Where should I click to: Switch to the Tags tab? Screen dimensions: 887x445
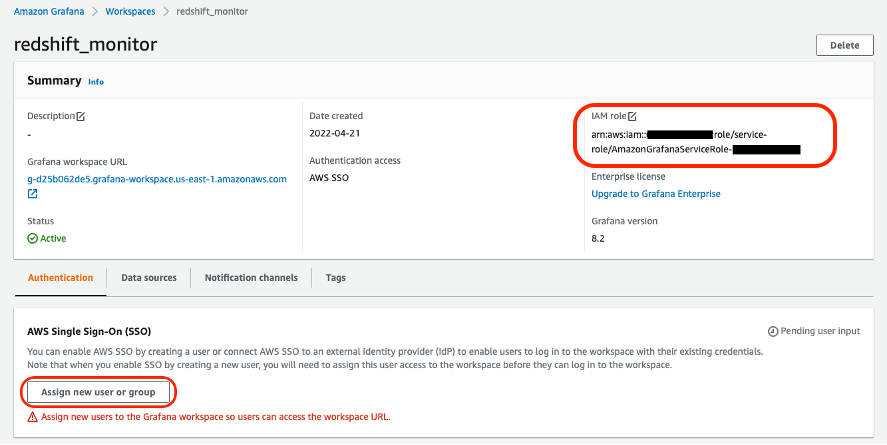coord(335,278)
